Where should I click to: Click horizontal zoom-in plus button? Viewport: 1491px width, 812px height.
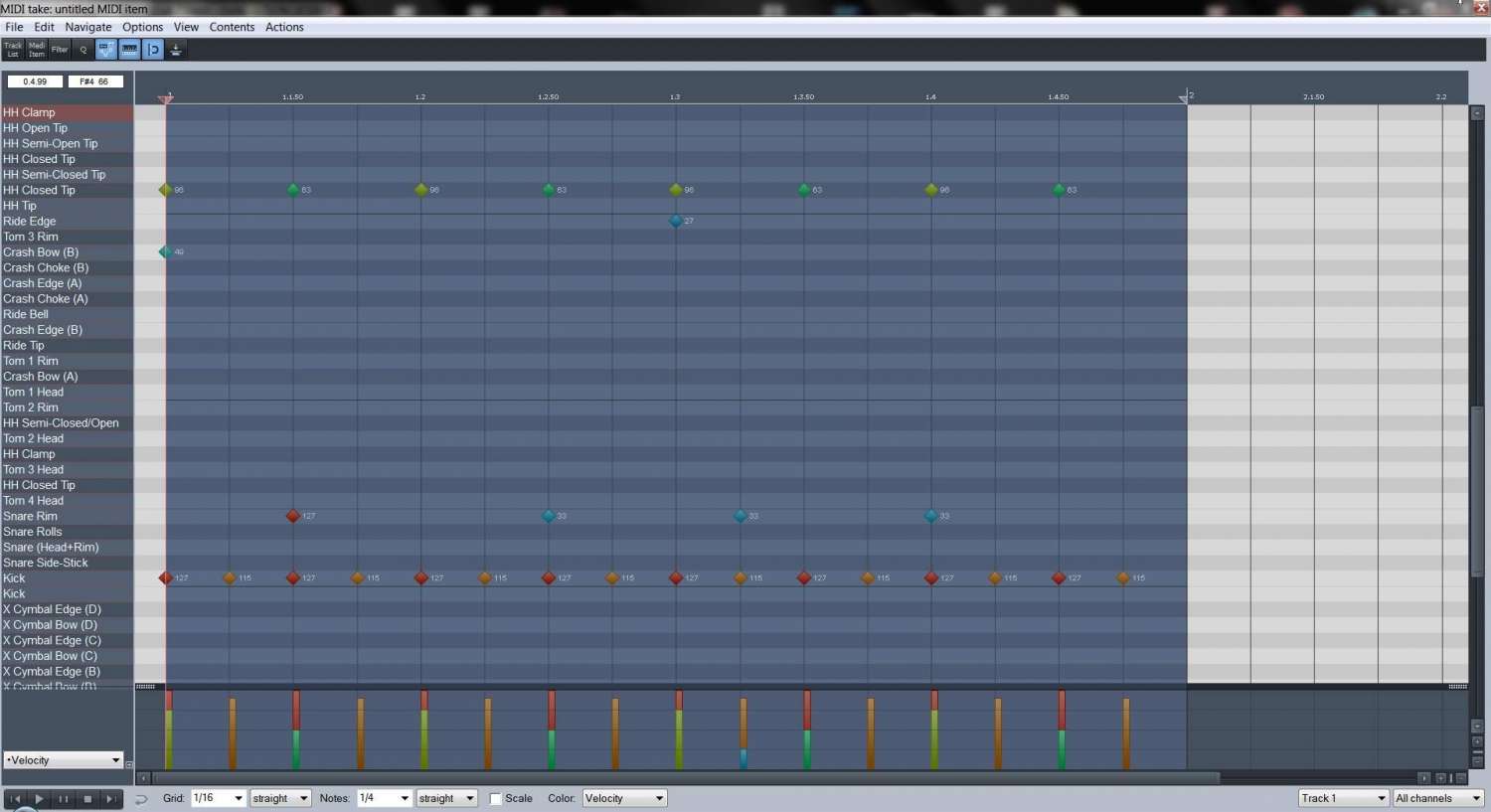(x=1440, y=778)
